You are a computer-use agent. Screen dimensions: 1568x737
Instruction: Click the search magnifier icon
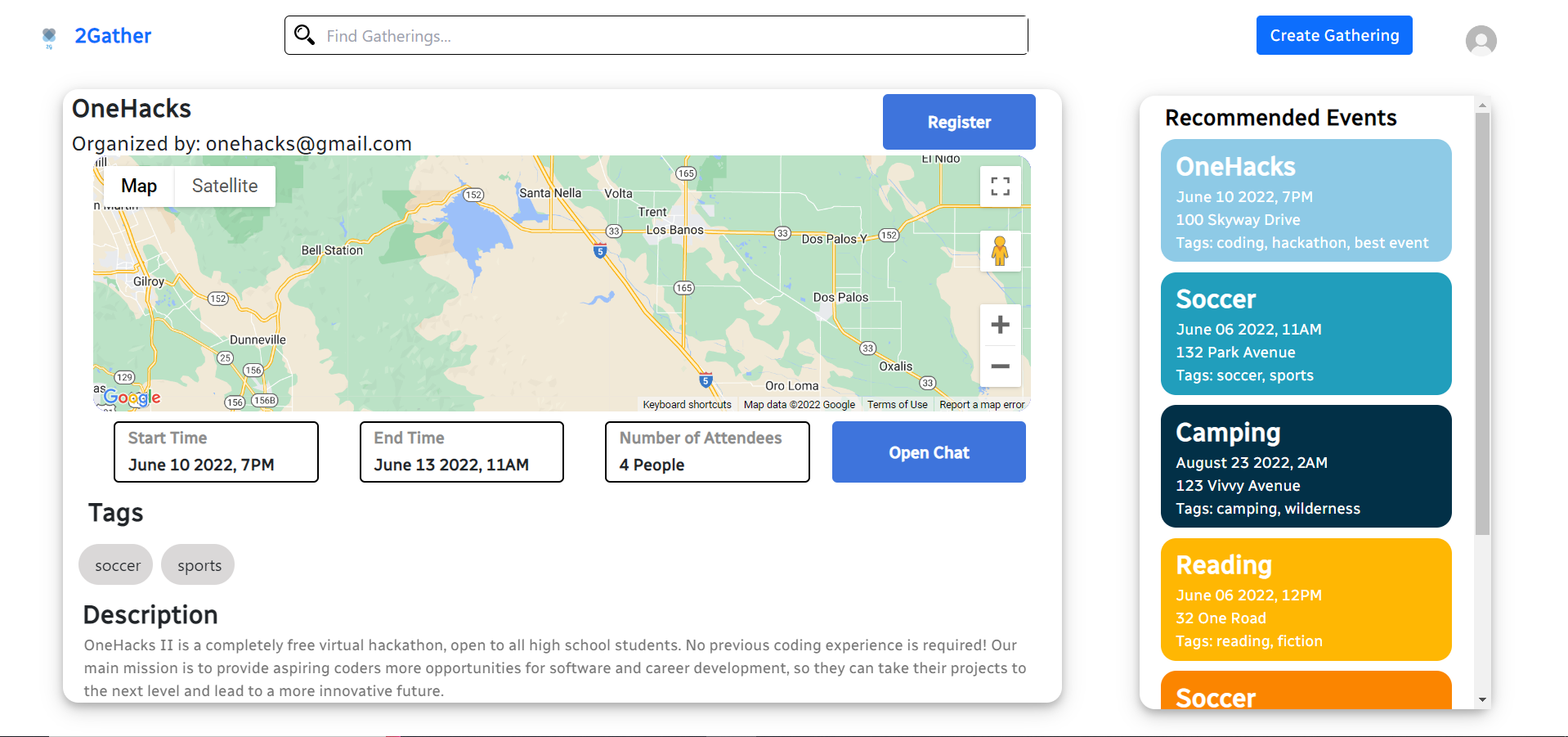[x=304, y=35]
